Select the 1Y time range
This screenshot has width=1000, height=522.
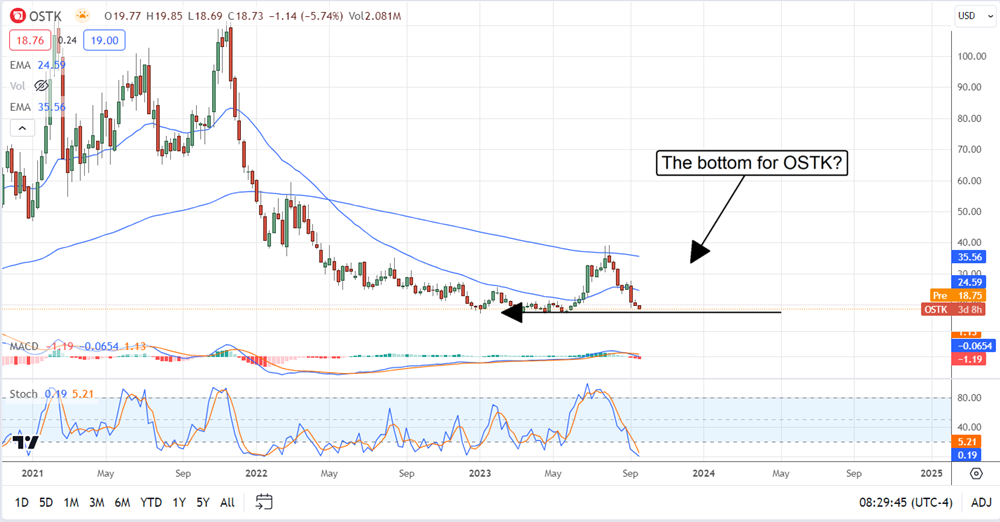tap(179, 503)
